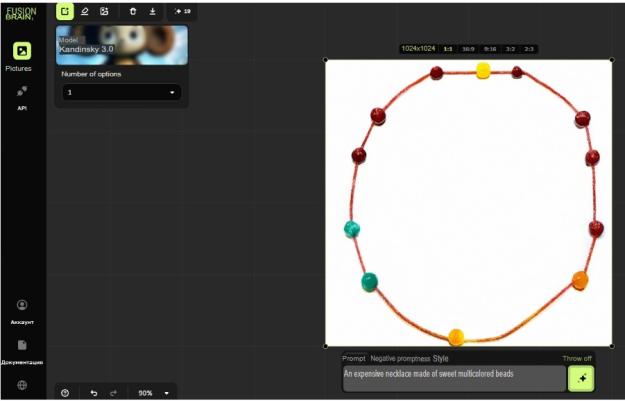The image size is (625, 401).
Task: Undo the last action
Action: (94, 393)
